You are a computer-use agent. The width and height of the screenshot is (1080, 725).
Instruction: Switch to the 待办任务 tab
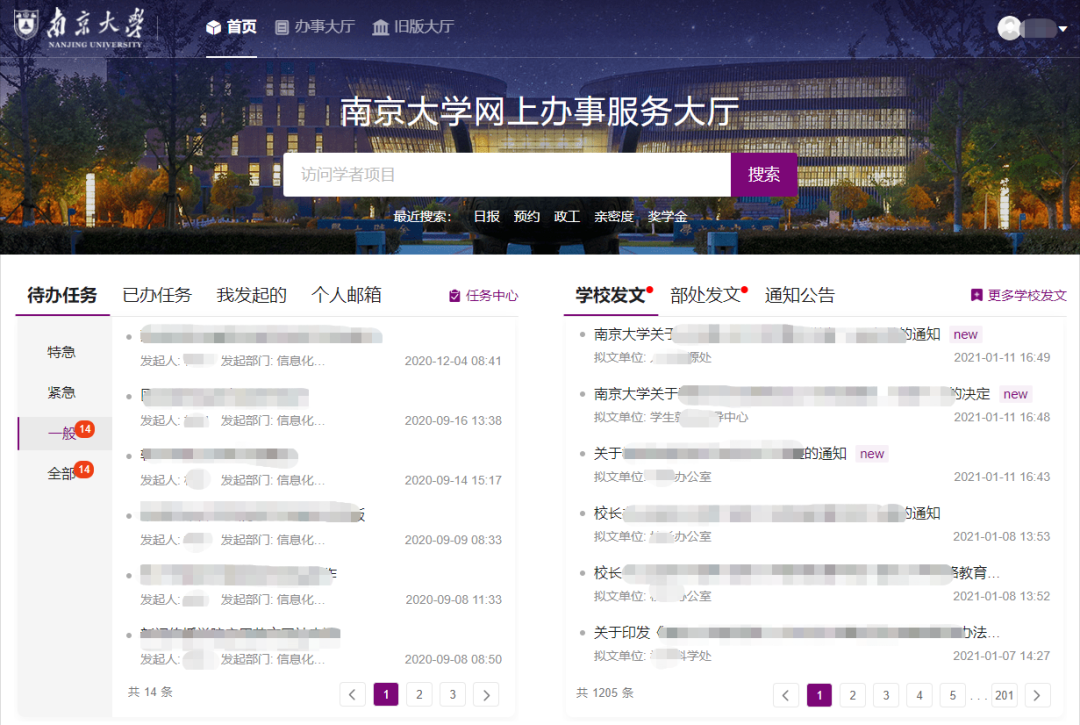tap(62, 295)
